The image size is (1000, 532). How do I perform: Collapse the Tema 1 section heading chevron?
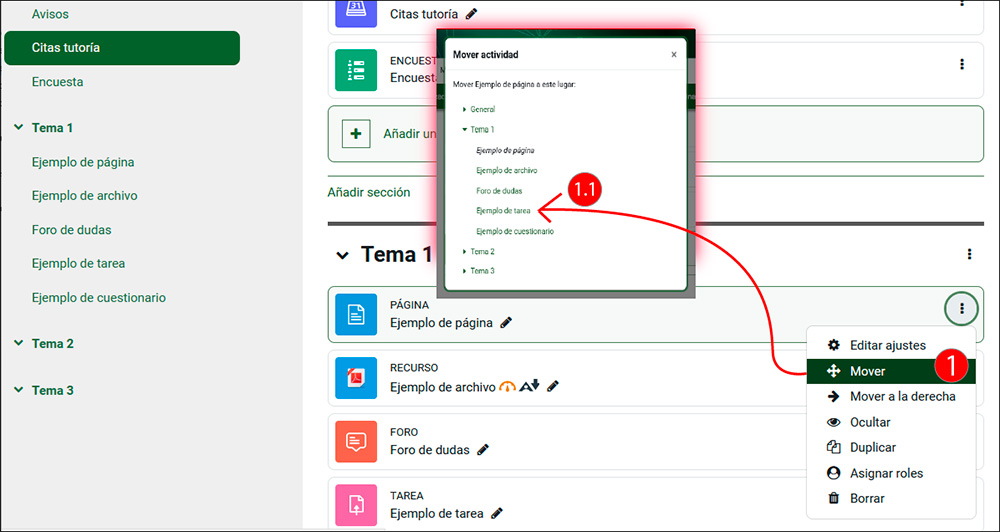(x=342, y=255)
